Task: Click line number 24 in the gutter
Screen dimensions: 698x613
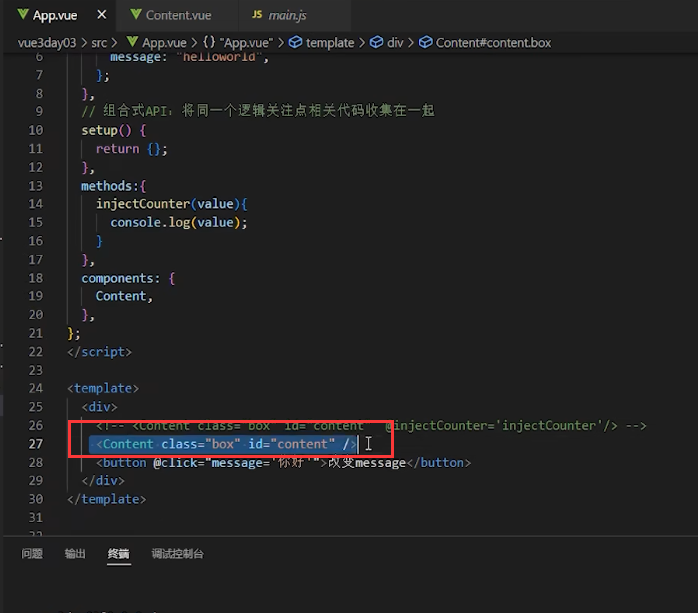Action: 36,388
